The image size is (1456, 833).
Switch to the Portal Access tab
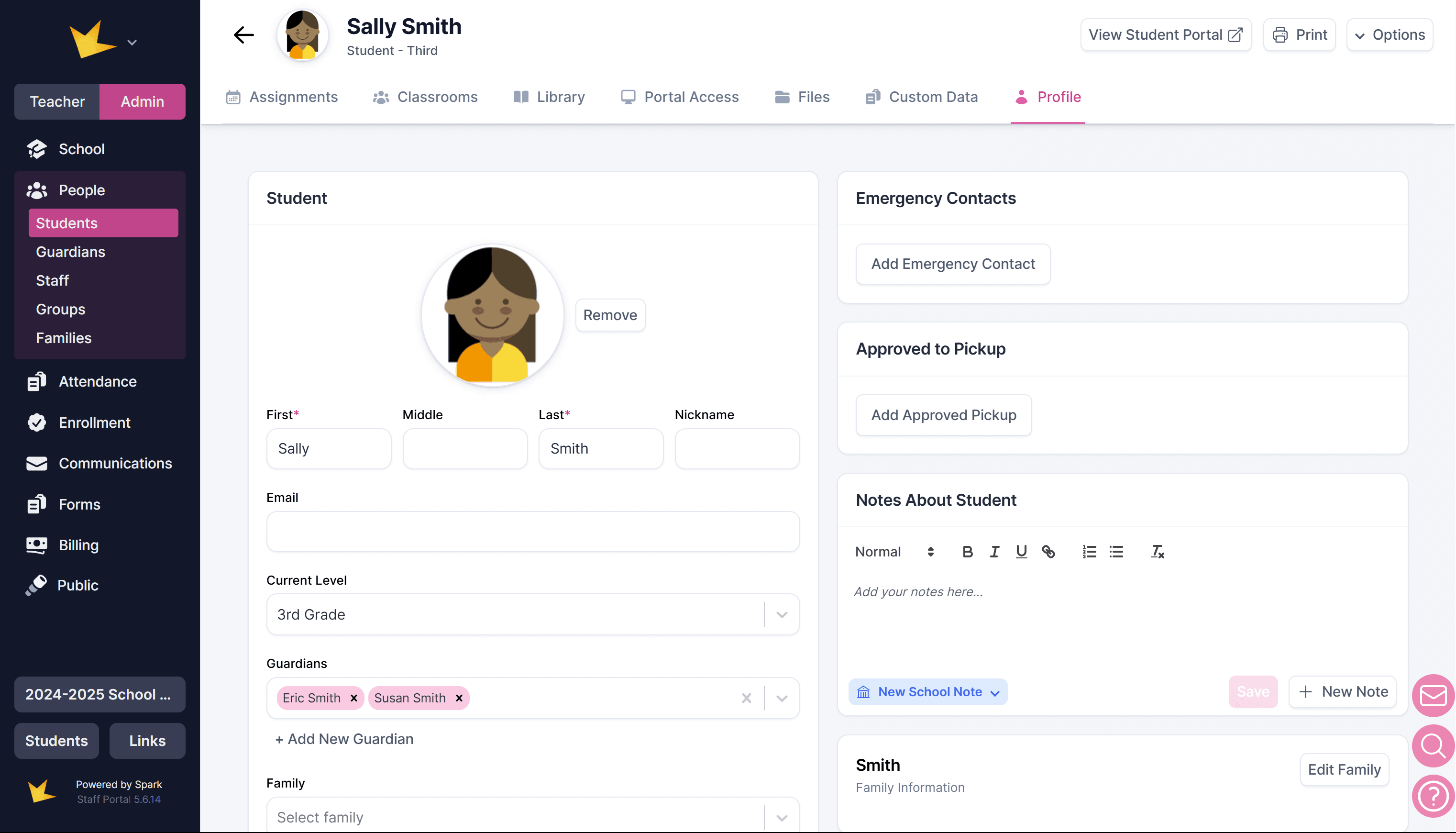[x=680, y=97]
